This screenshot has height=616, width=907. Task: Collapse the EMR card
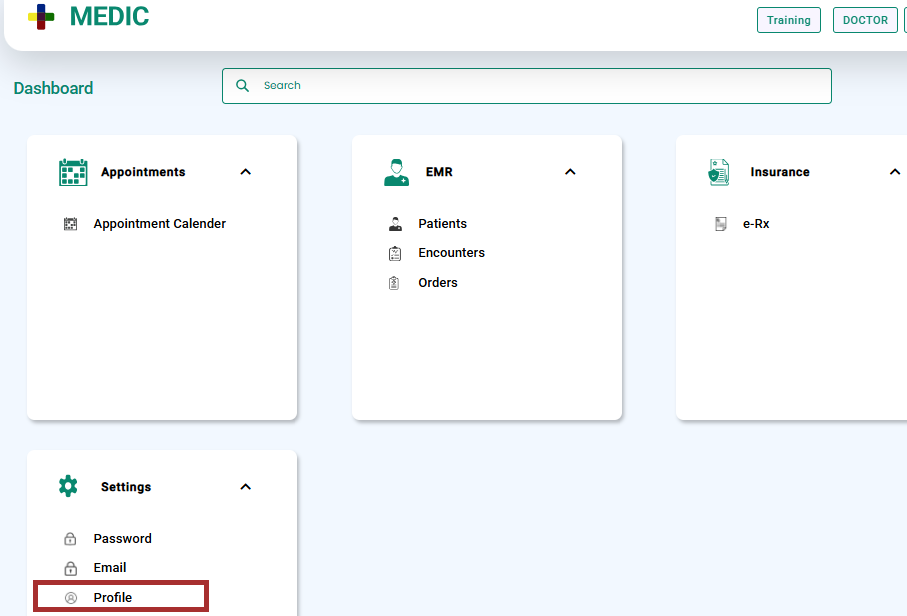click(x=570, y=172)
